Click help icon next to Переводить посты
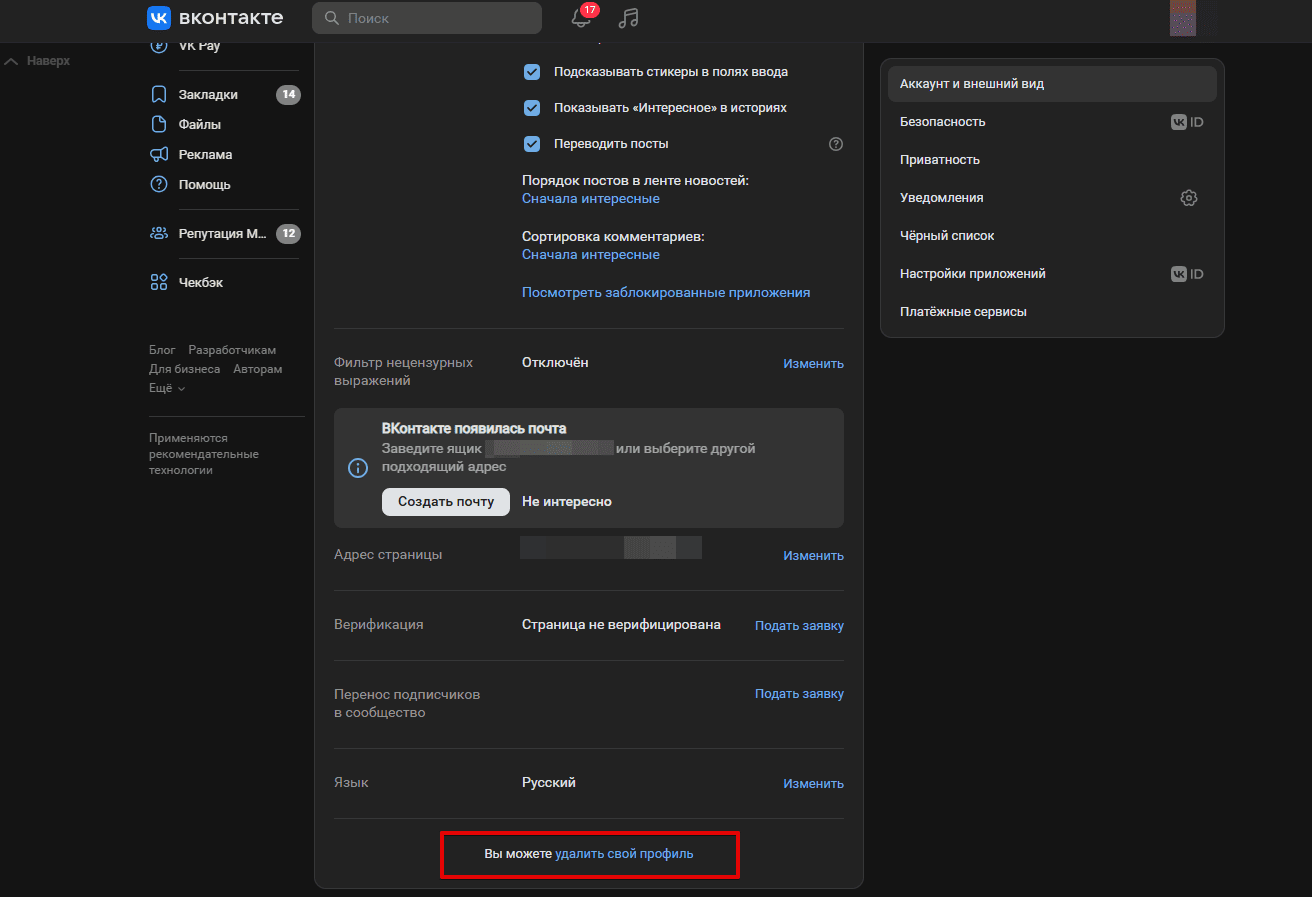Screen dimensions: 1312x897 coord(836,144)
